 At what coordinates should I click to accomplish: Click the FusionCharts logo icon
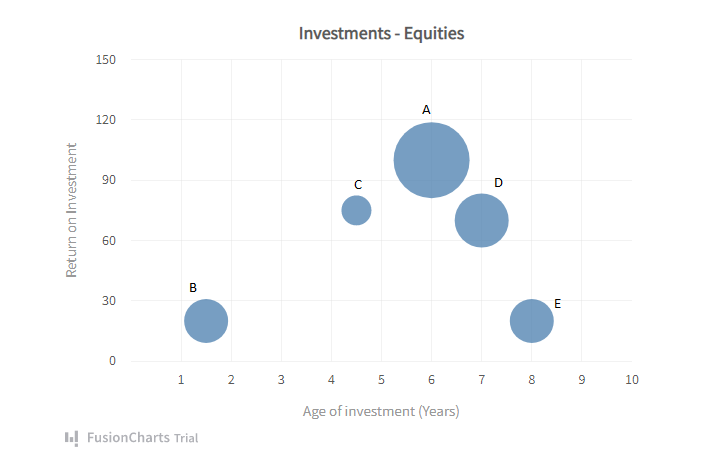click(x=71, y=437)
